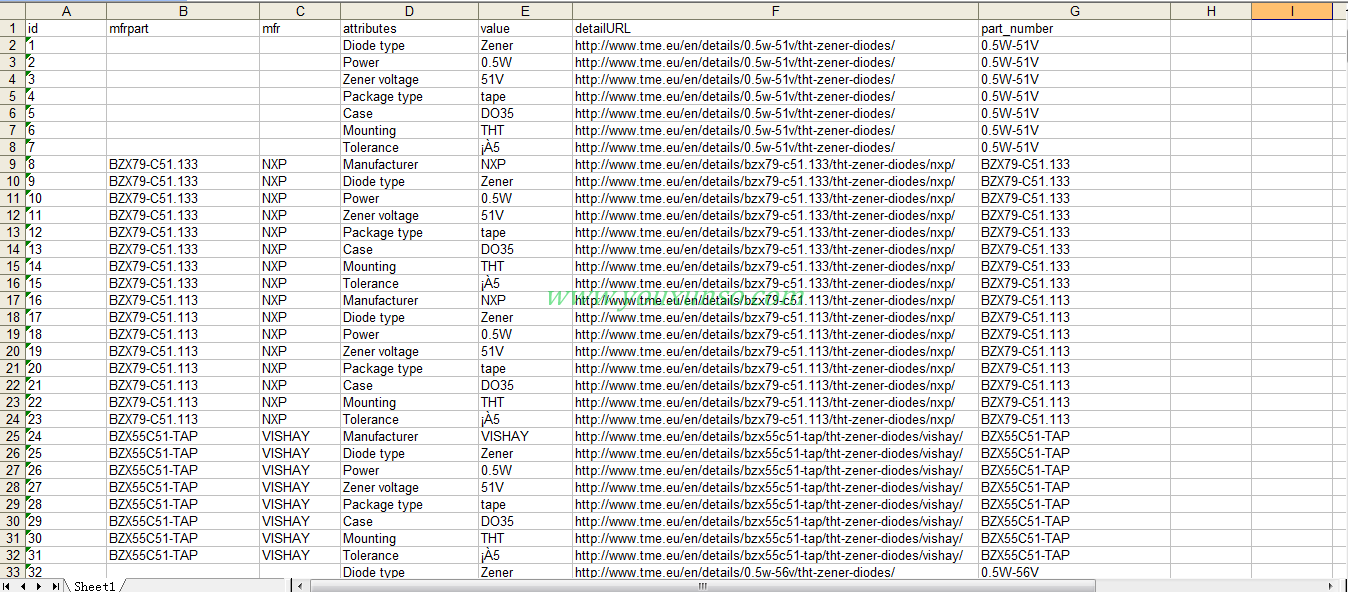
Task: Click 'Zener voltage' attribute cell in row 4
Action: [x=409, y=80]
